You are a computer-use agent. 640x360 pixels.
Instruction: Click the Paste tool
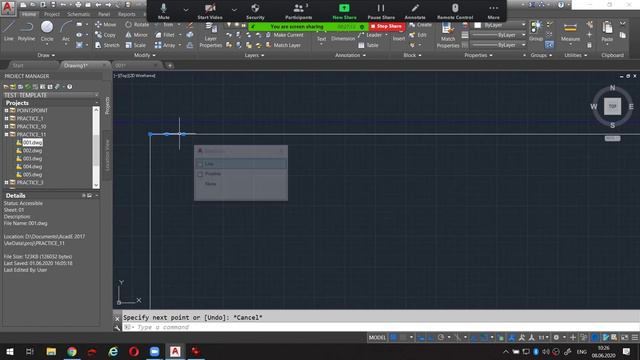click(x=607, y=32)
